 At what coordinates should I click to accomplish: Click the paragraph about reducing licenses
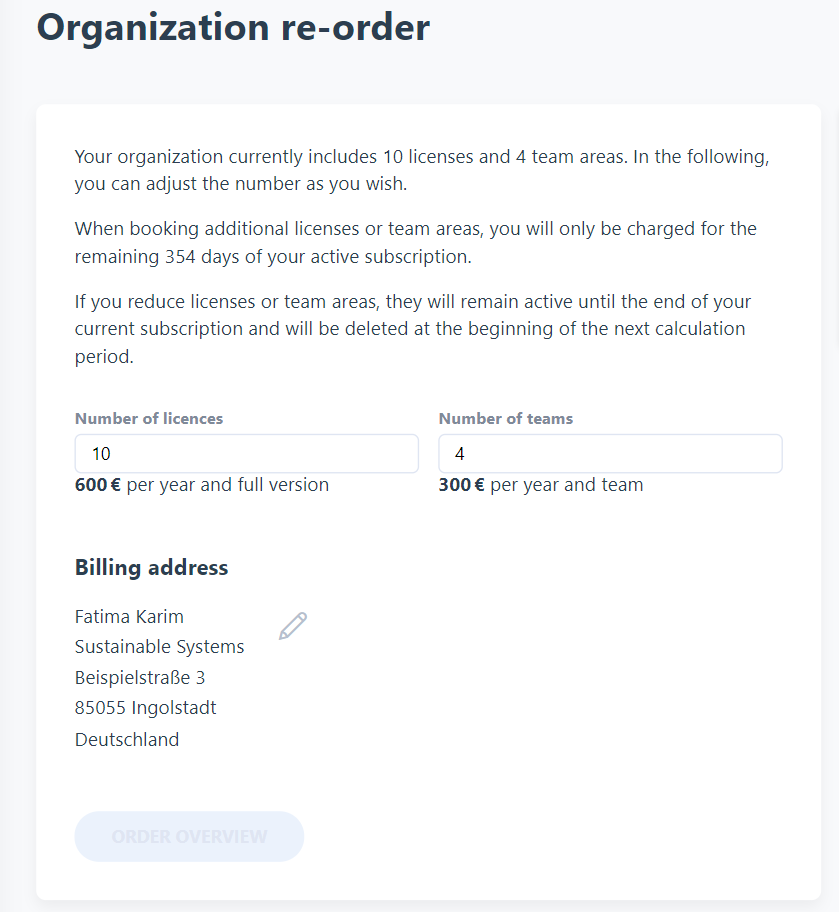pyautogui.click(x=413, y=329)
